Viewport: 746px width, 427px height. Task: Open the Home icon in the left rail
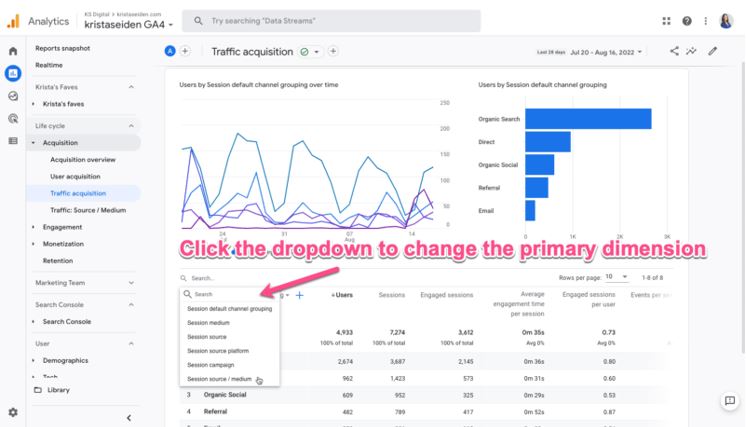(x=13, y=51)
